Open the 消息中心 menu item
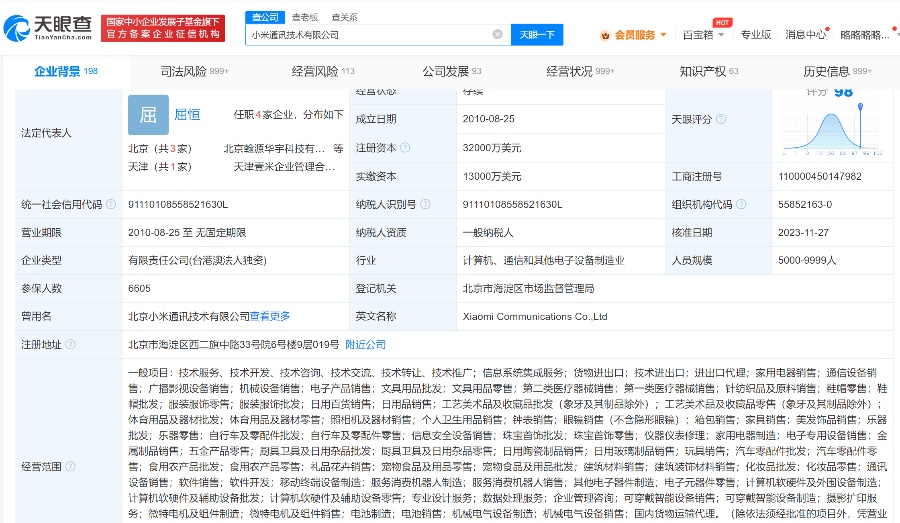Viewport: 900px width, 523px height. pos(805,35)
